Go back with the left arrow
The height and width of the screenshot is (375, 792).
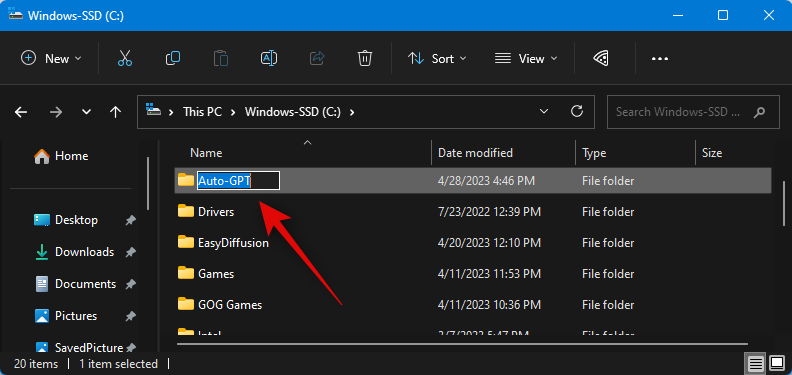[21, 112]
